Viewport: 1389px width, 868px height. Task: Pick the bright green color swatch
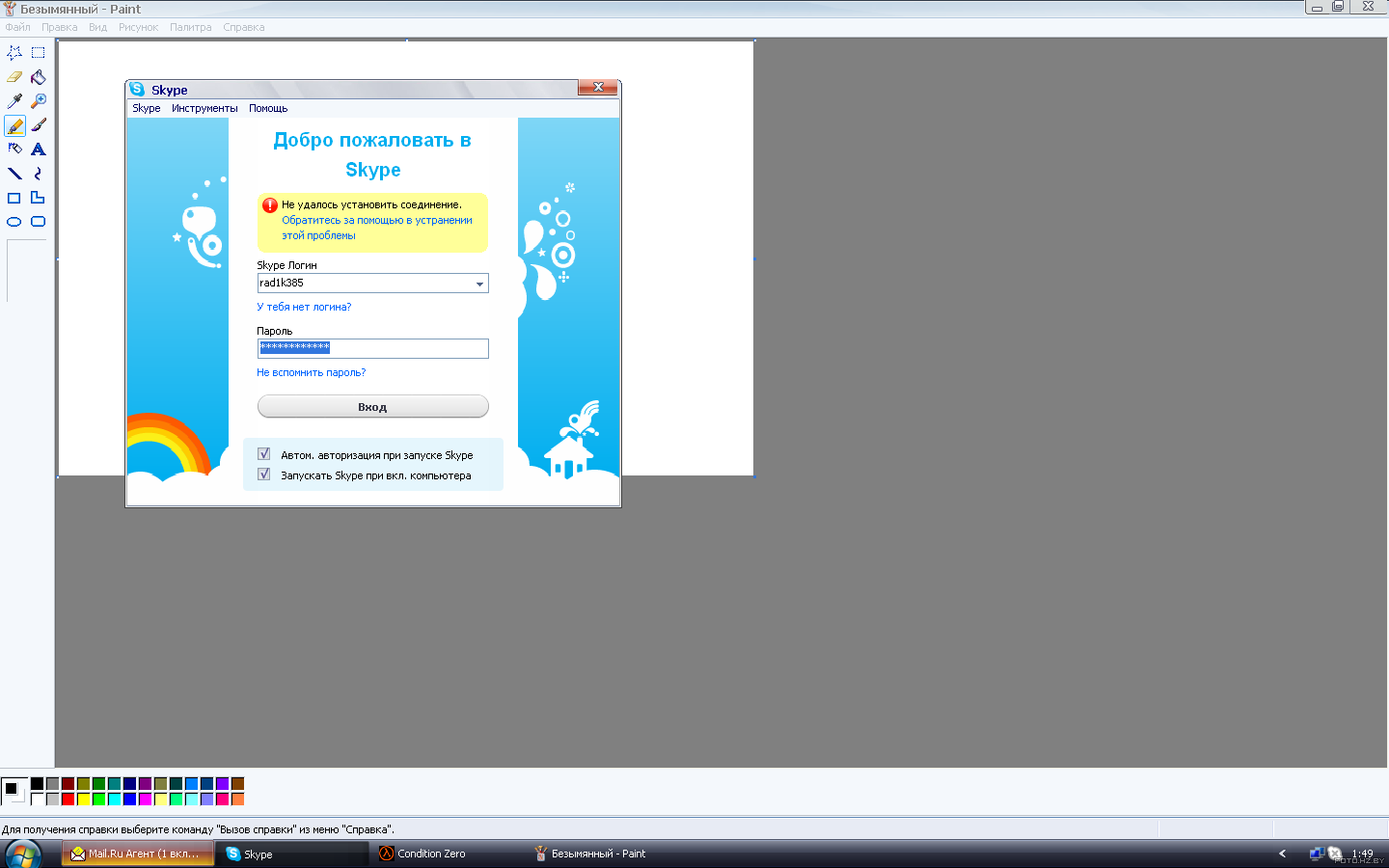pos(98,800)
